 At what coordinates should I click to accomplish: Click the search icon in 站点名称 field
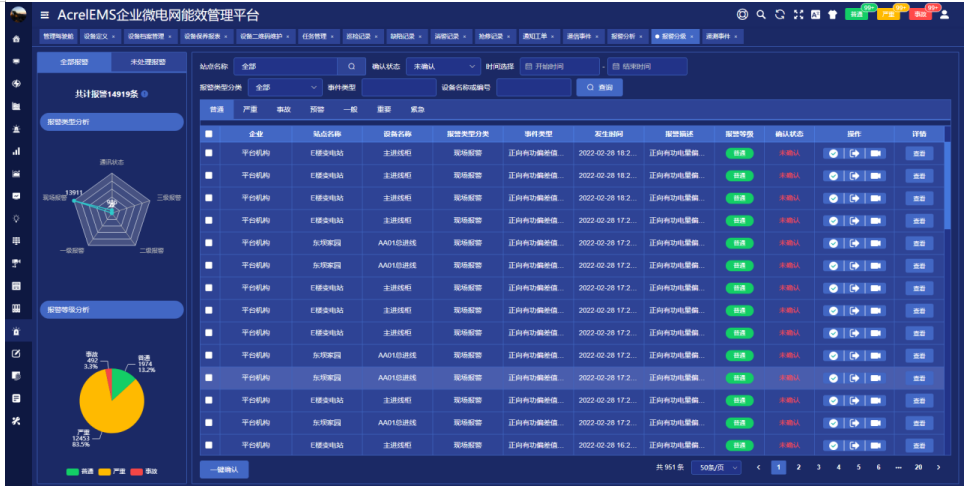(x=351, y=66)
